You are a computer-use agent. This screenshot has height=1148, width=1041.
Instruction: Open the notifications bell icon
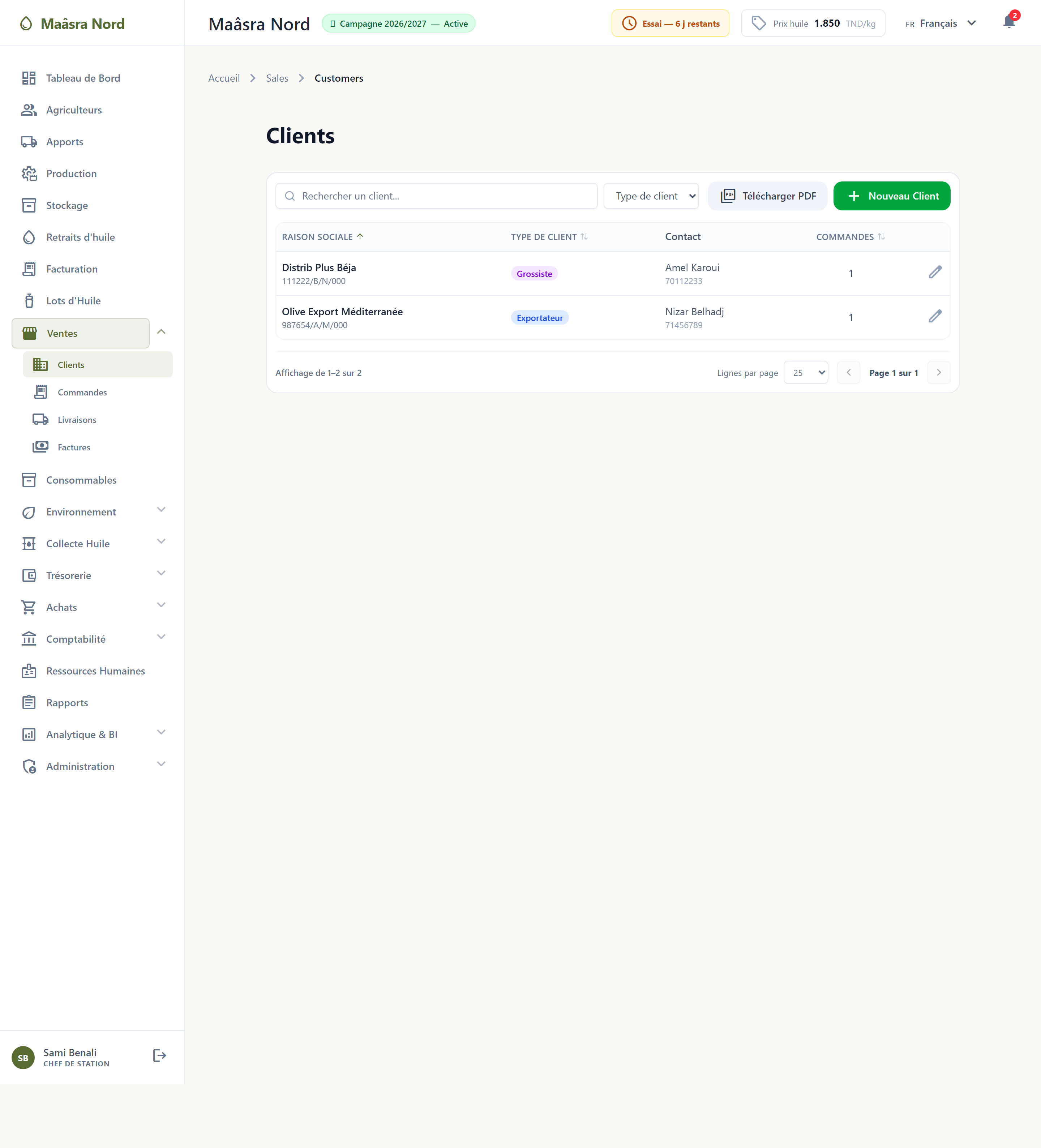tap(1008, 23)
